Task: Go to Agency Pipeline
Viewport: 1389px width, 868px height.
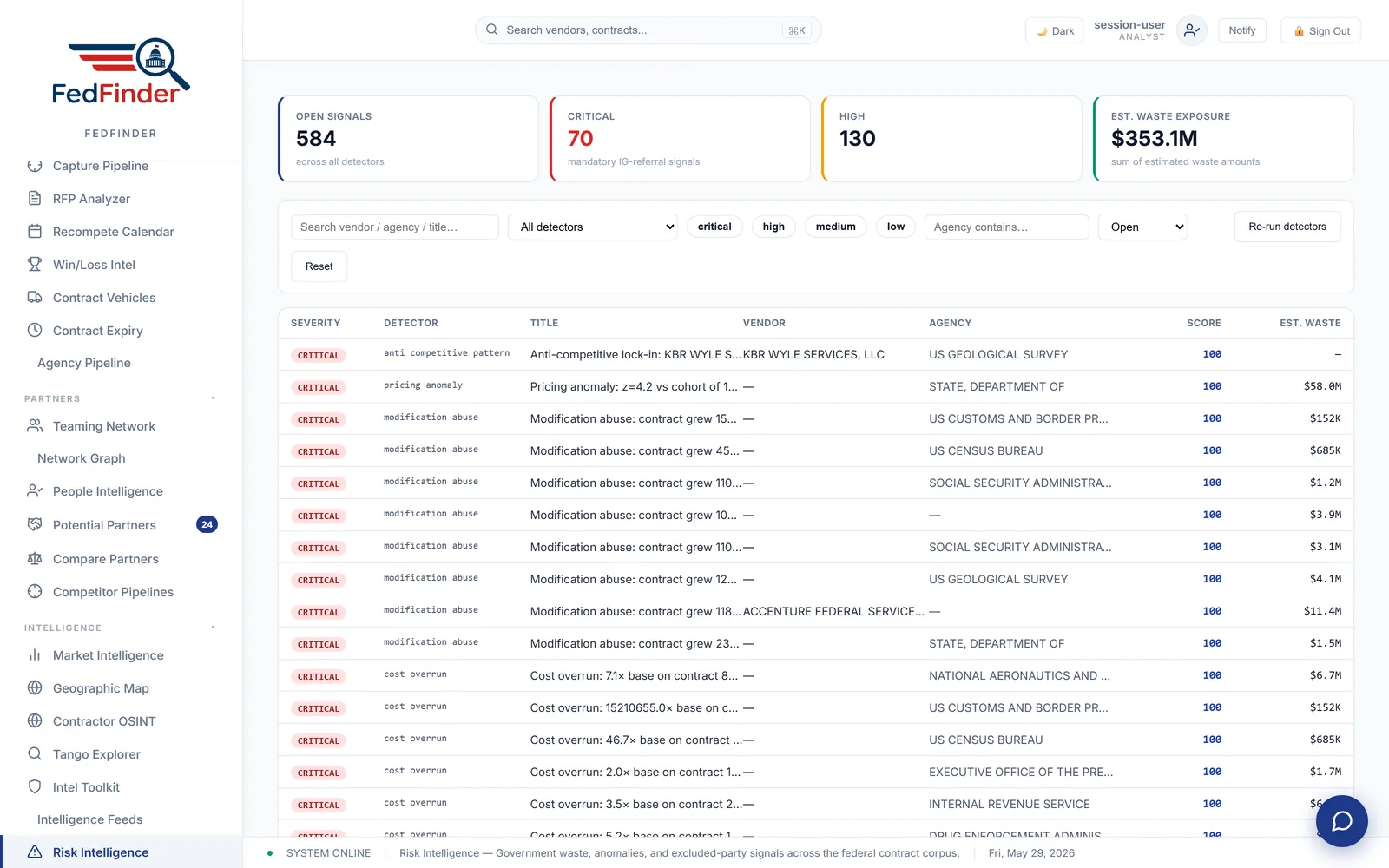Action: click(84, 363)
